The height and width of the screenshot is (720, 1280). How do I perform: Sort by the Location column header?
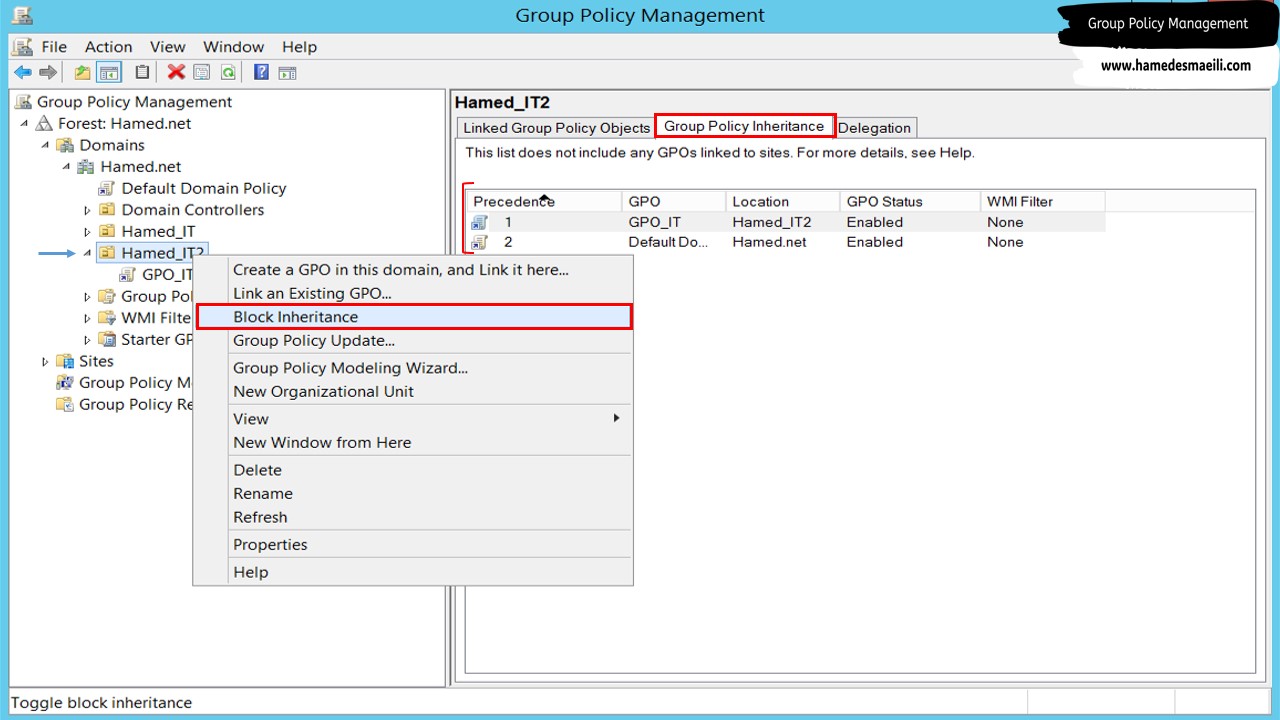[782, 201]
